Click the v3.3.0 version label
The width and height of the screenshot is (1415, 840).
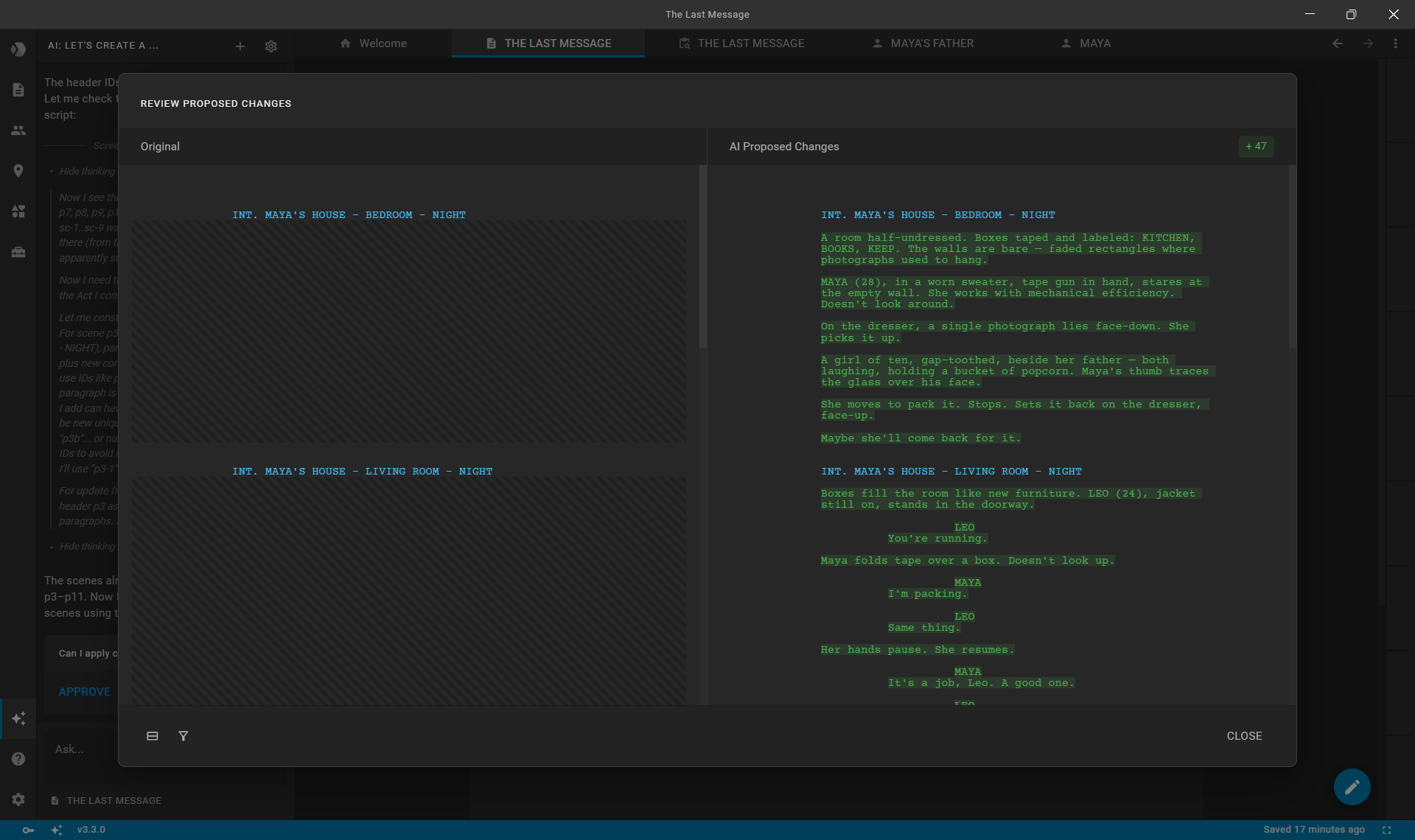tap(91, 830)
